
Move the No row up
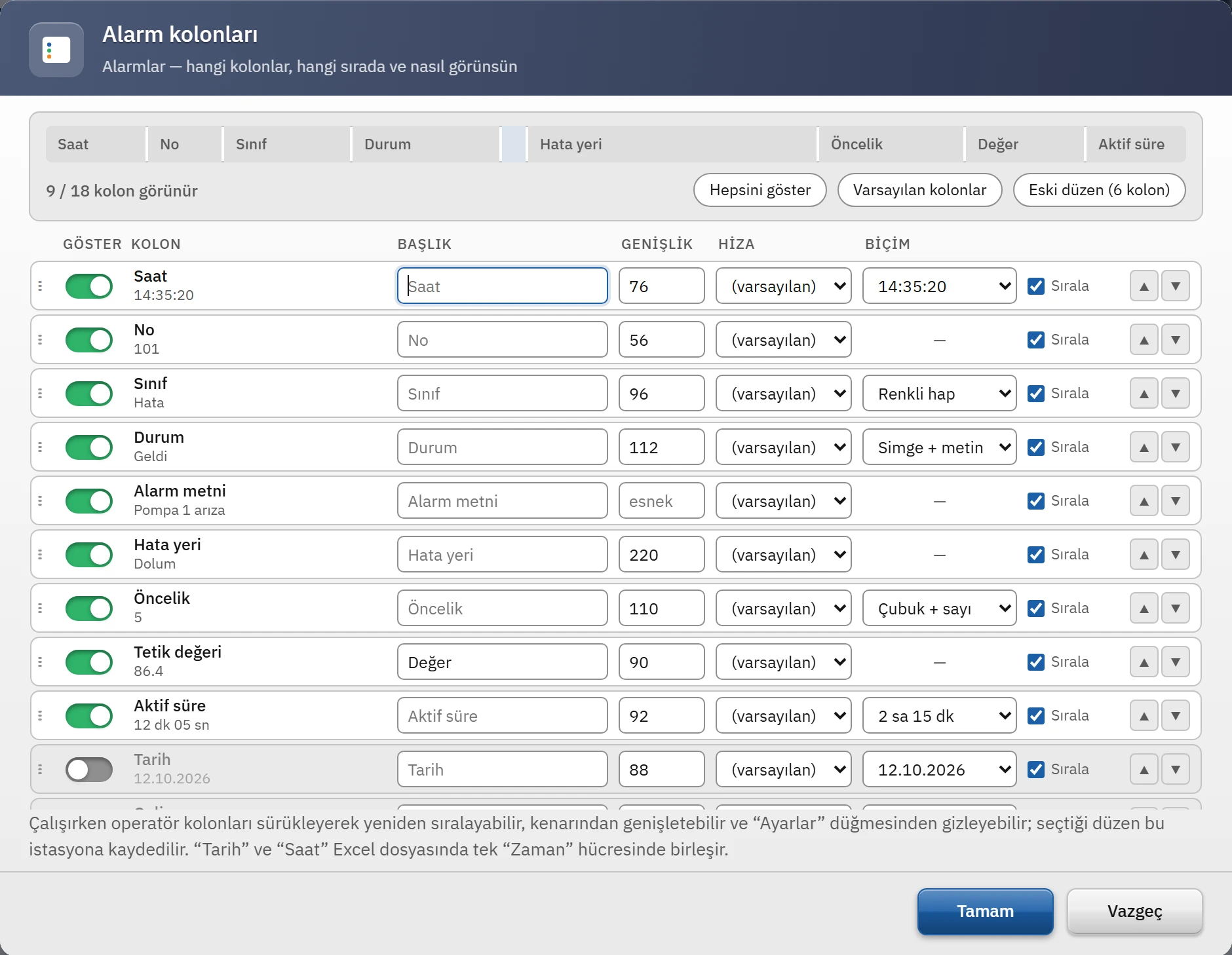tap(1144, 340)
